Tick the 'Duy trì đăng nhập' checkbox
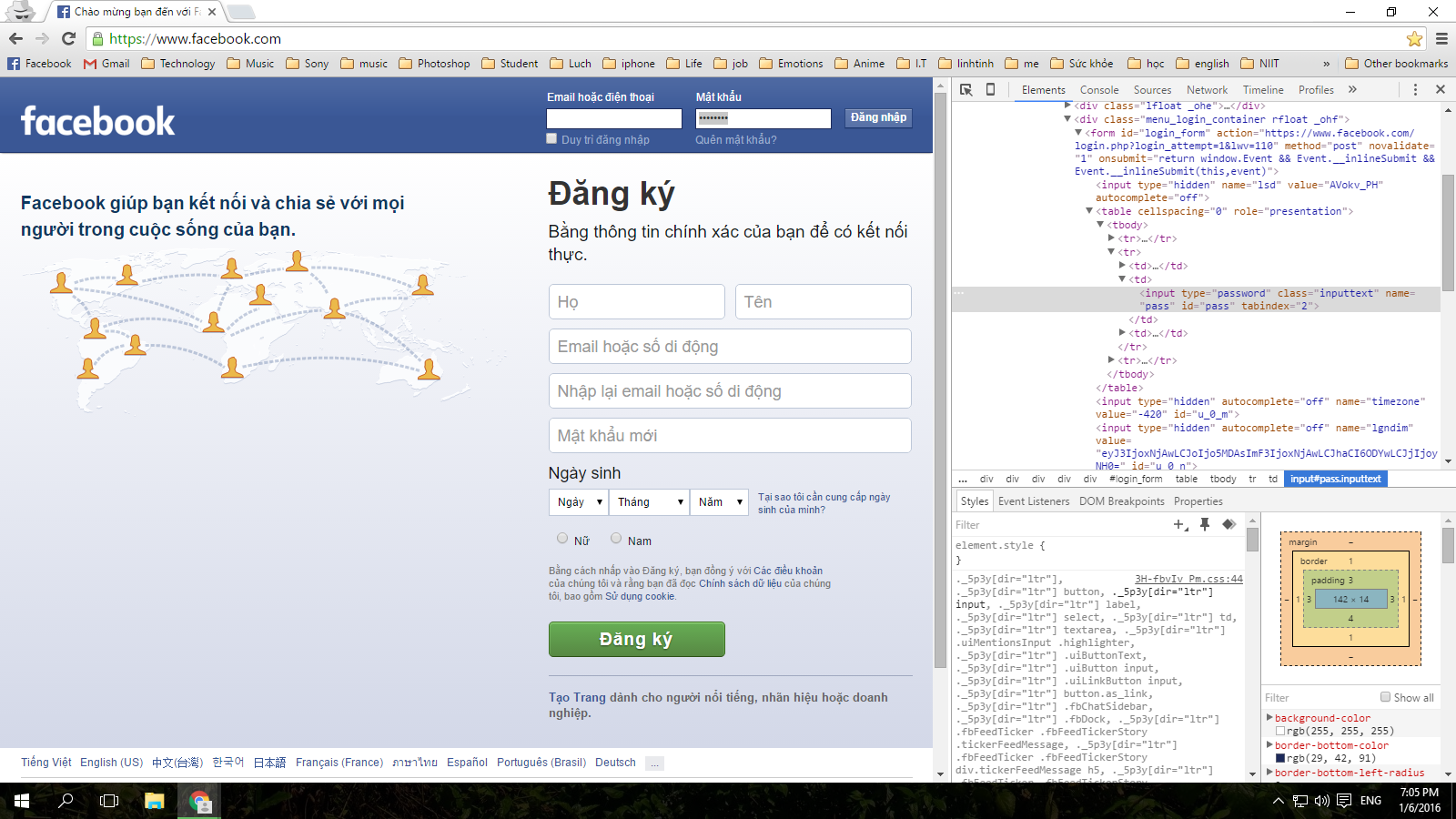Screen dimensions: 1456x819 (551, 138)
